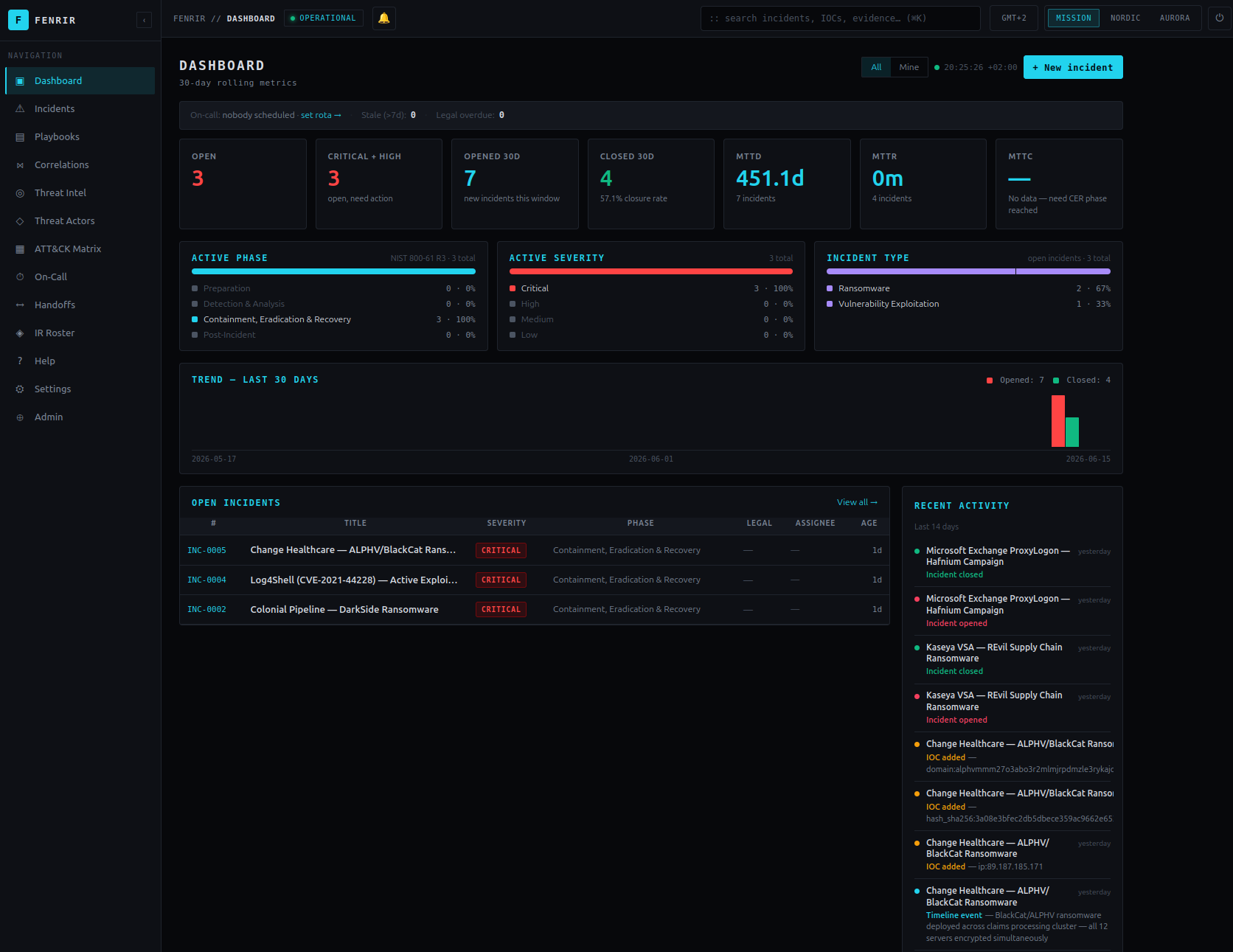Click CRITICAL badge on Colonial Pipeline row
The image size is (1233, 952).
(501, 610)
